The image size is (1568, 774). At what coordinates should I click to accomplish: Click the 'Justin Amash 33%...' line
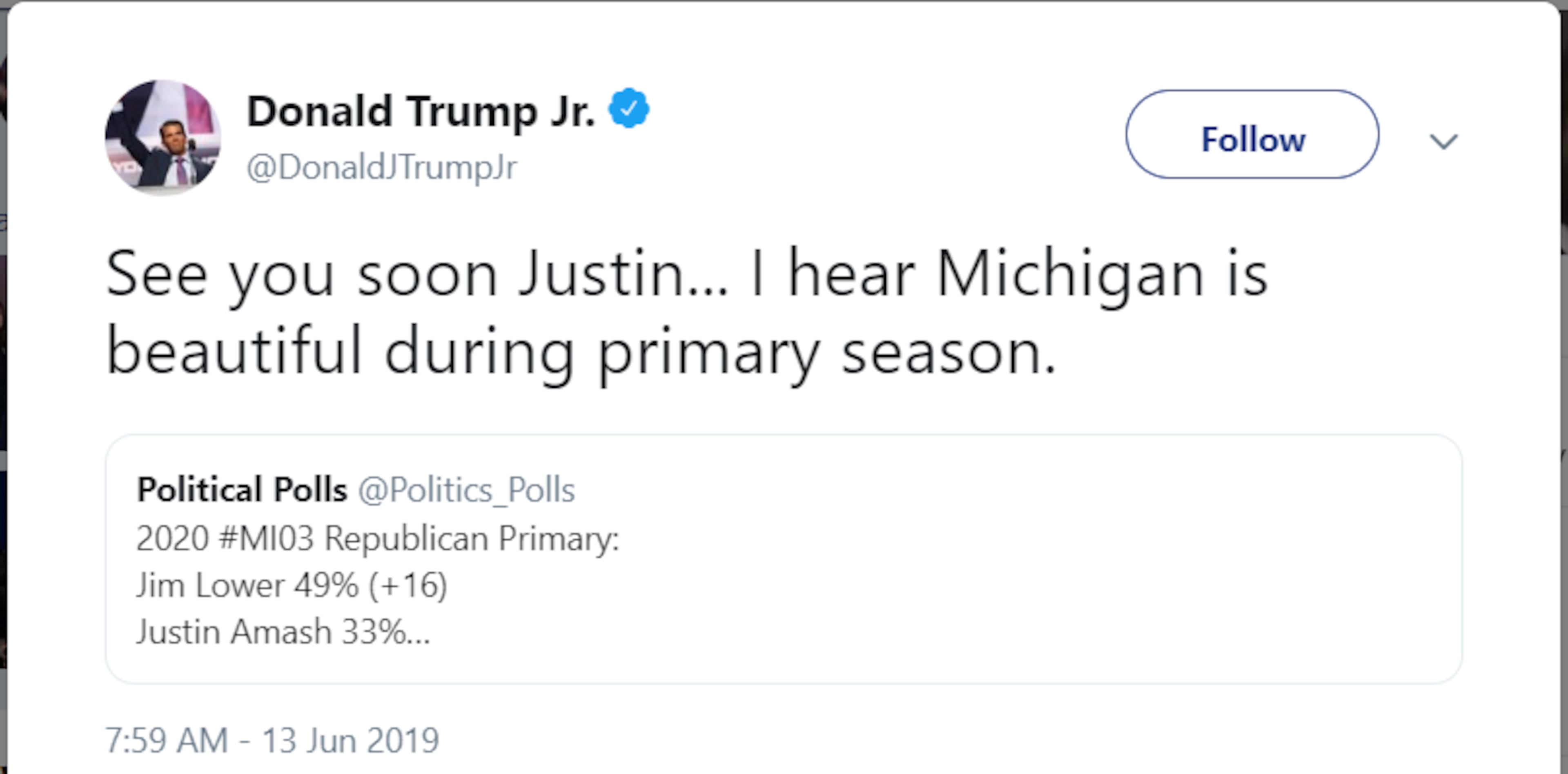pyautogui.click(x=283, y=632)
